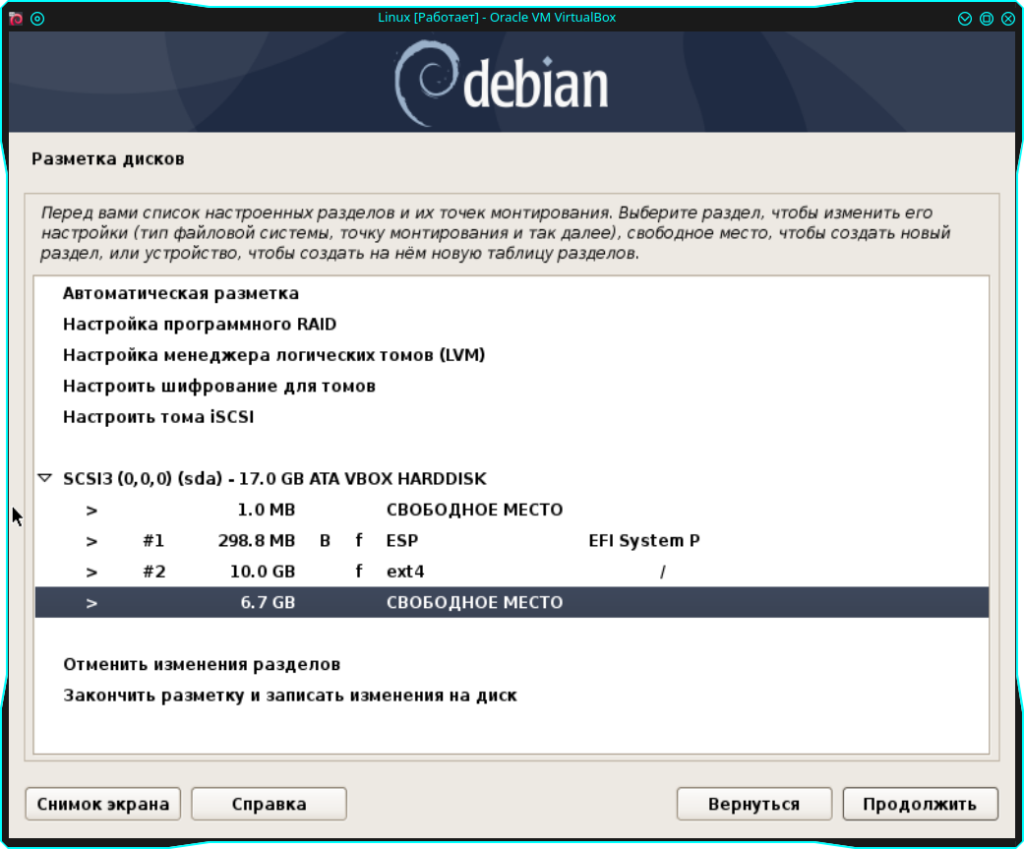Collapse the SCSI3 (sda) disk triangle
The height and width of the screenshot is (849, 1024).
point(44,479)
